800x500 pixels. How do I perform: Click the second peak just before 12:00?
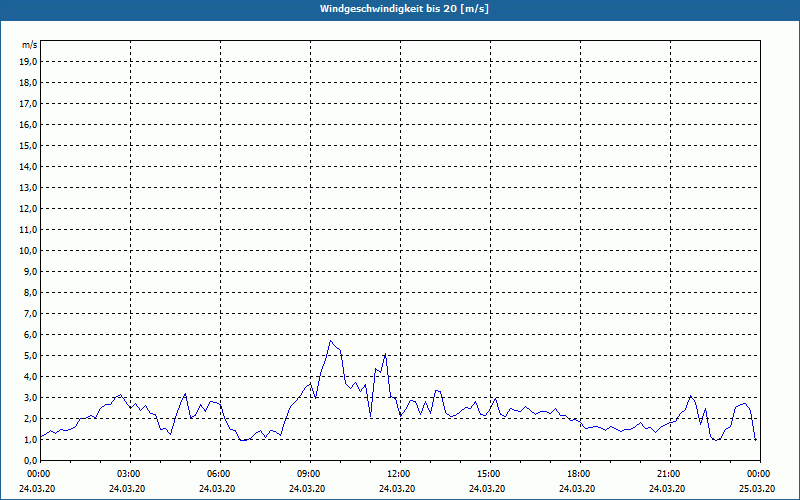385,354
